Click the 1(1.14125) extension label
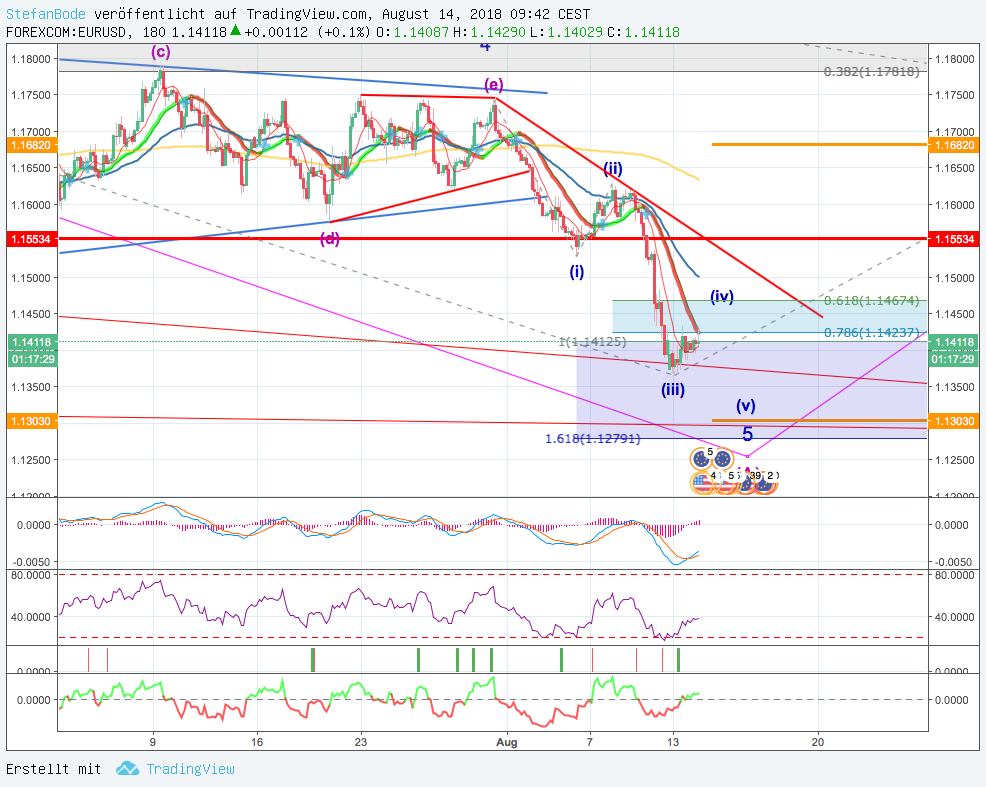The image size is (986, 787). pyautogui.click(x=592, y=341)
